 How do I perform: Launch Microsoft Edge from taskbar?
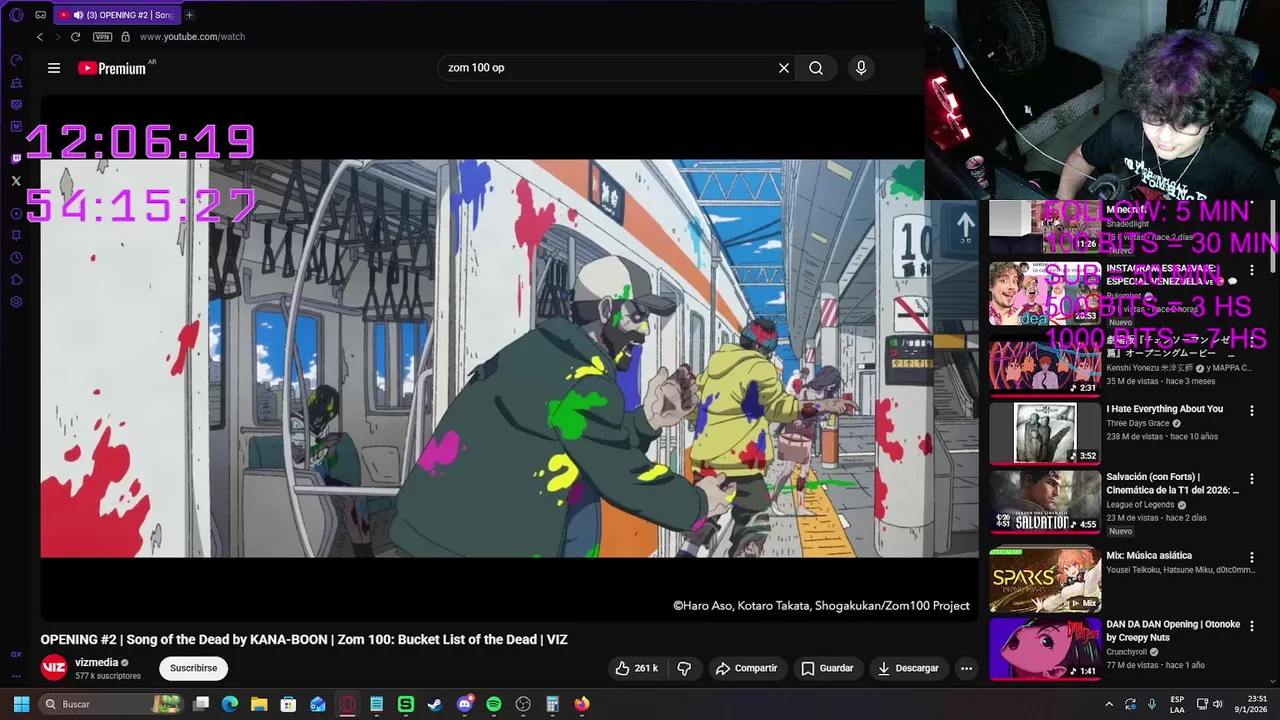tap(230, 704)
